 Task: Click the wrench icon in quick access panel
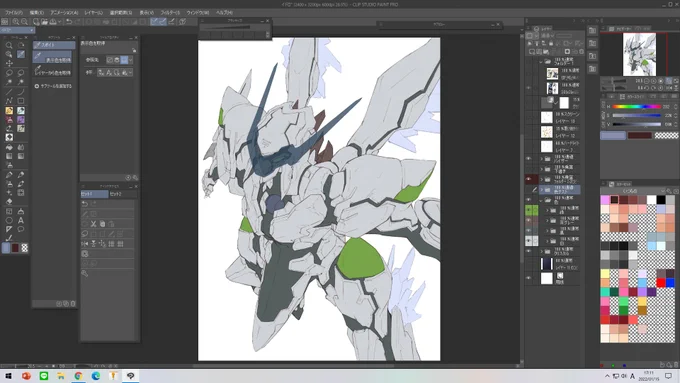pyautogui.click(x=85, y=273)
